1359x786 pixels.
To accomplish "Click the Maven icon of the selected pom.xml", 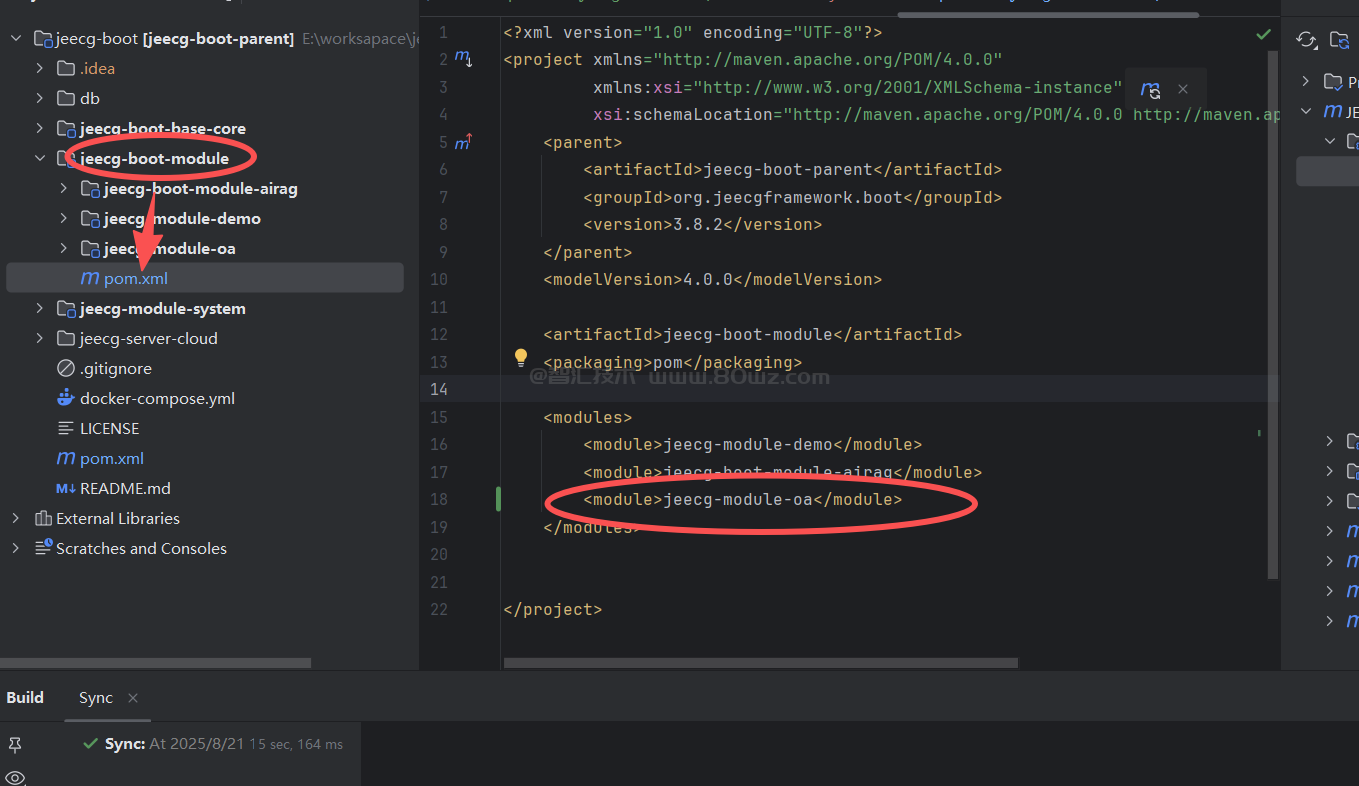I will coord(90,278).
